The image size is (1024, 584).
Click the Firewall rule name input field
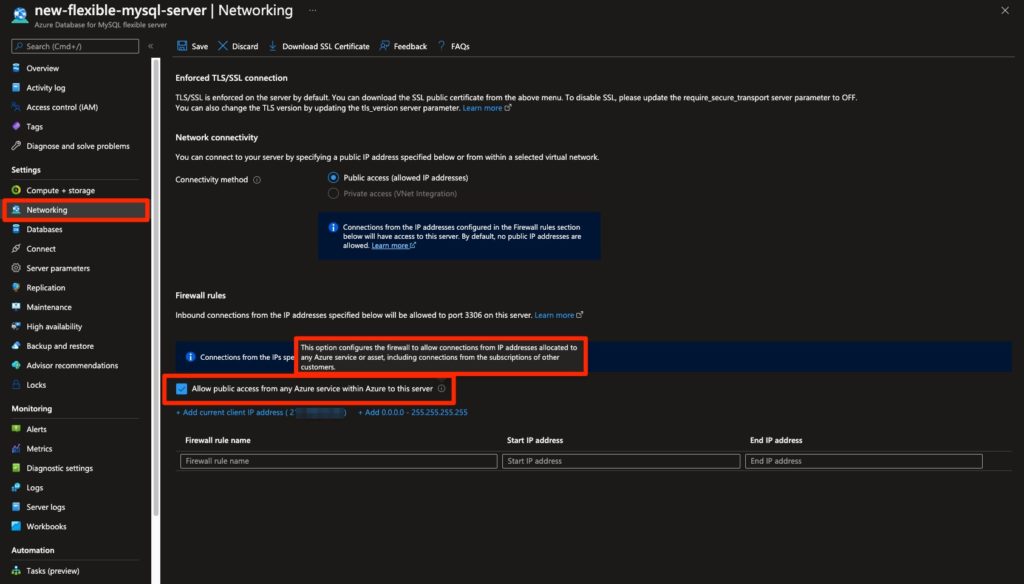pyautogui.click(x=338, y=461)
